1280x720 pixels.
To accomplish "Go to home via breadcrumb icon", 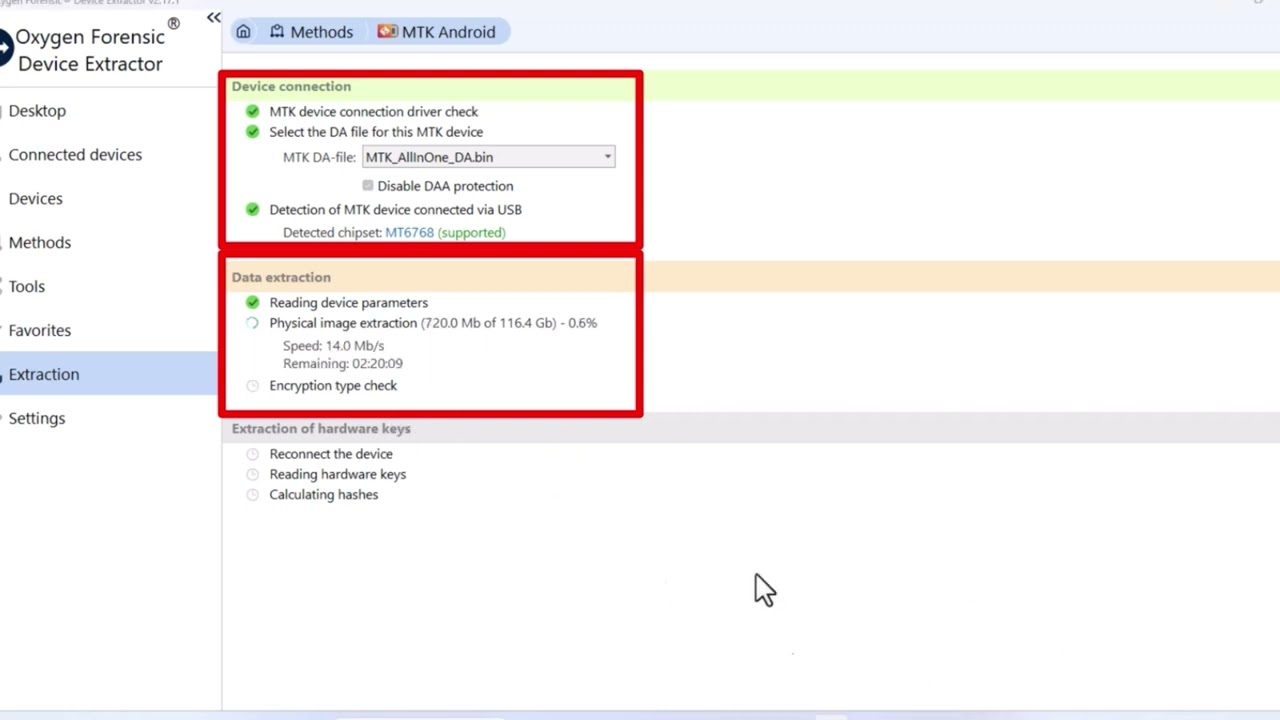I will point(243,32).
